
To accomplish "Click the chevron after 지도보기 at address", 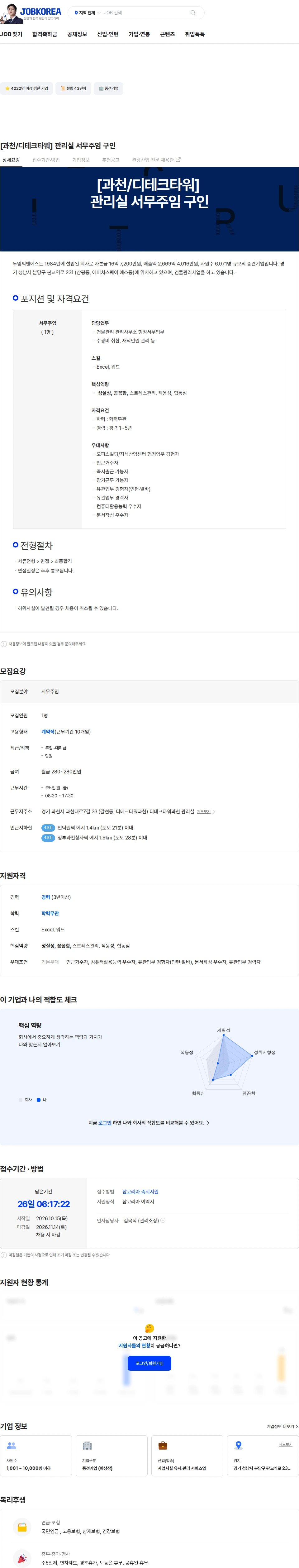I will [x=214, y=811].
